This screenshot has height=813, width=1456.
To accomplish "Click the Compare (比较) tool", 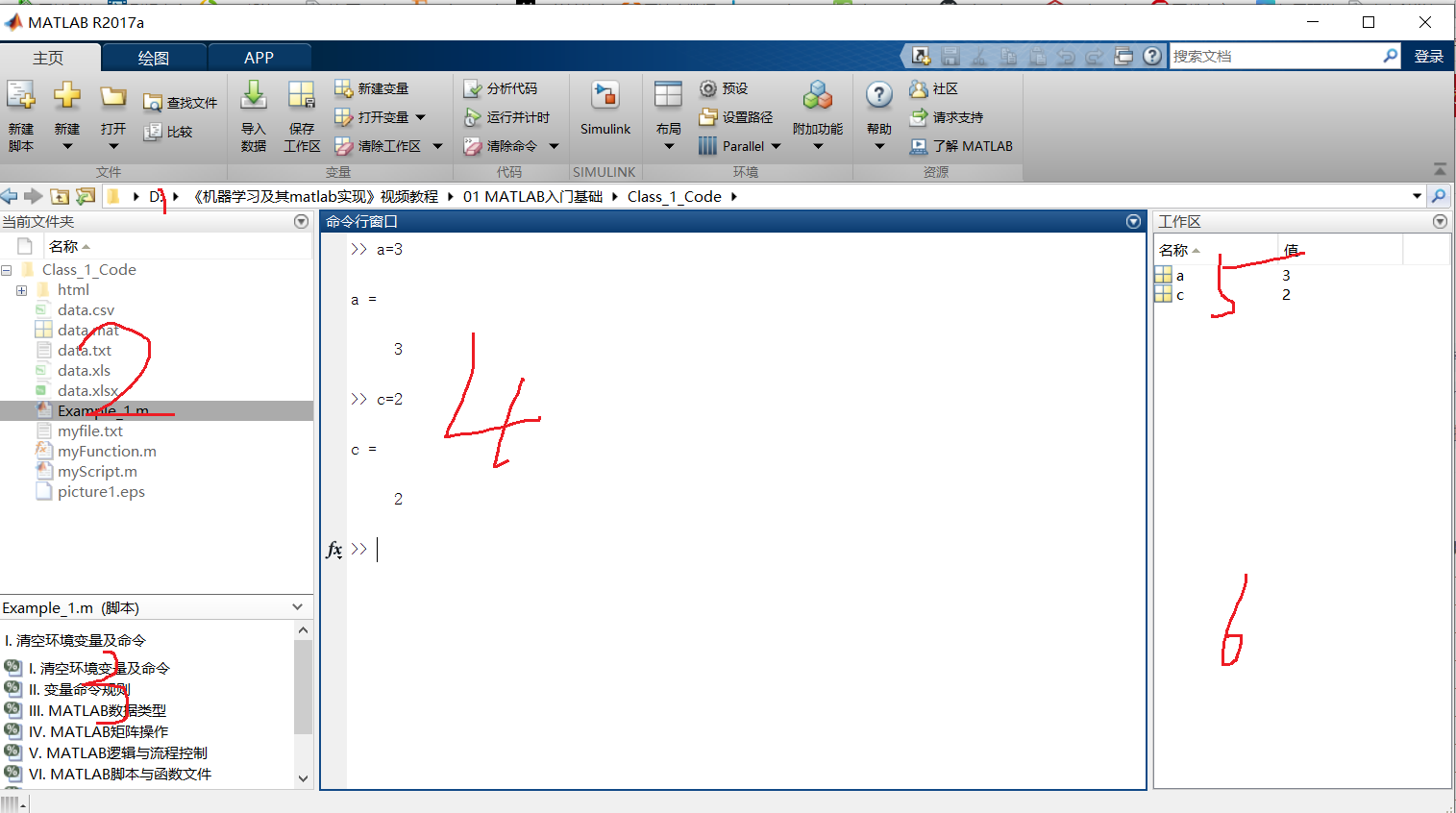I will pyautogui.click(x=168, y=132).
